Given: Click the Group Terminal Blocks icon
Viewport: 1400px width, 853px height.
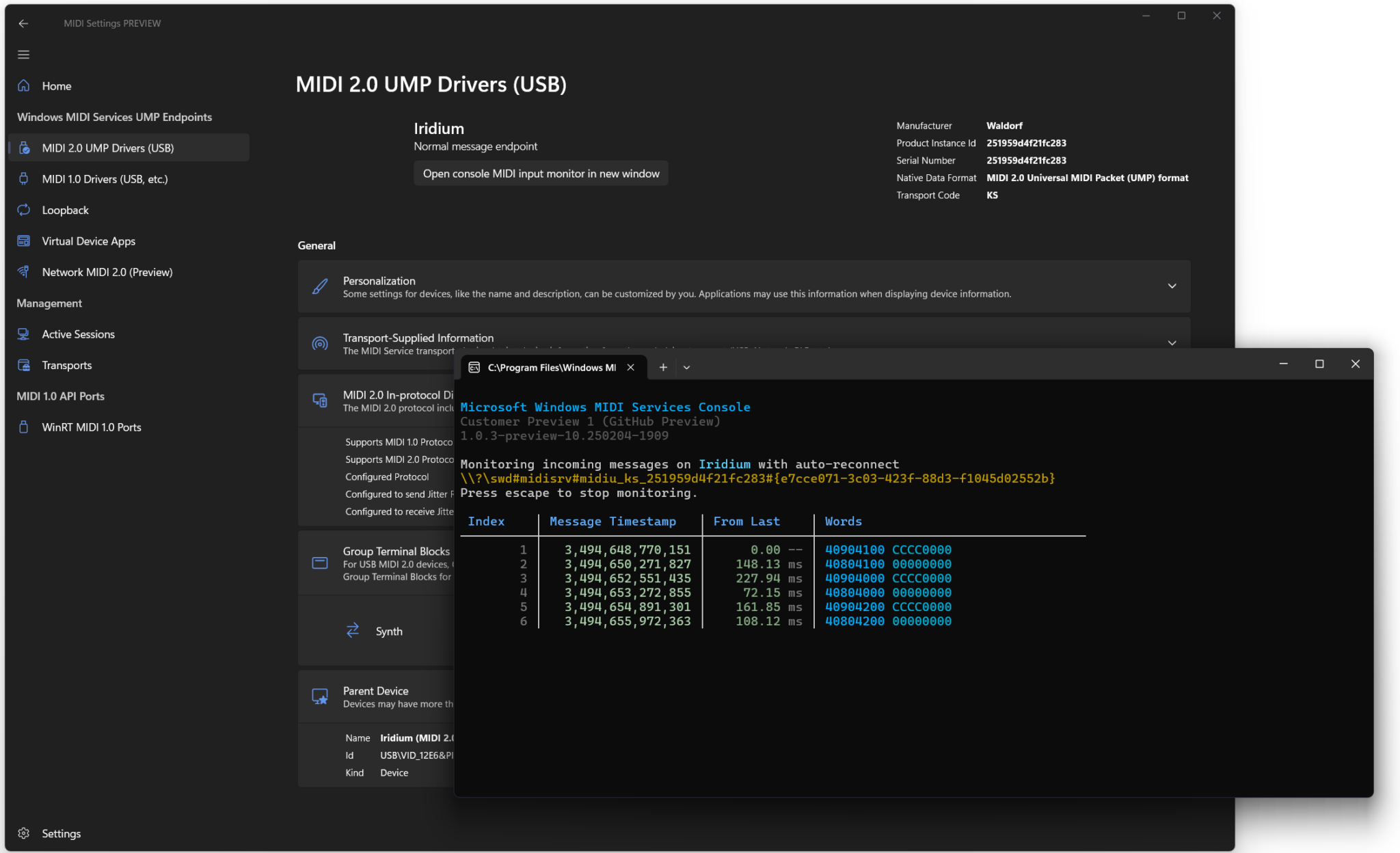Looking at the screenshot, I should tap(319, 562).
